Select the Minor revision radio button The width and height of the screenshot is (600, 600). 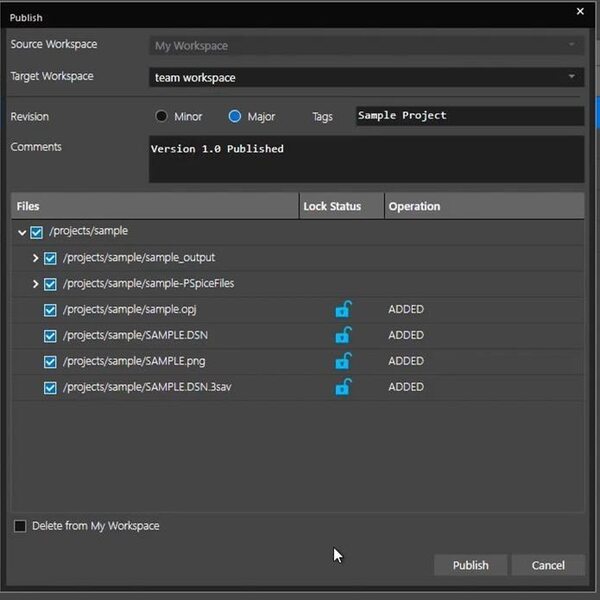(161, 116)
